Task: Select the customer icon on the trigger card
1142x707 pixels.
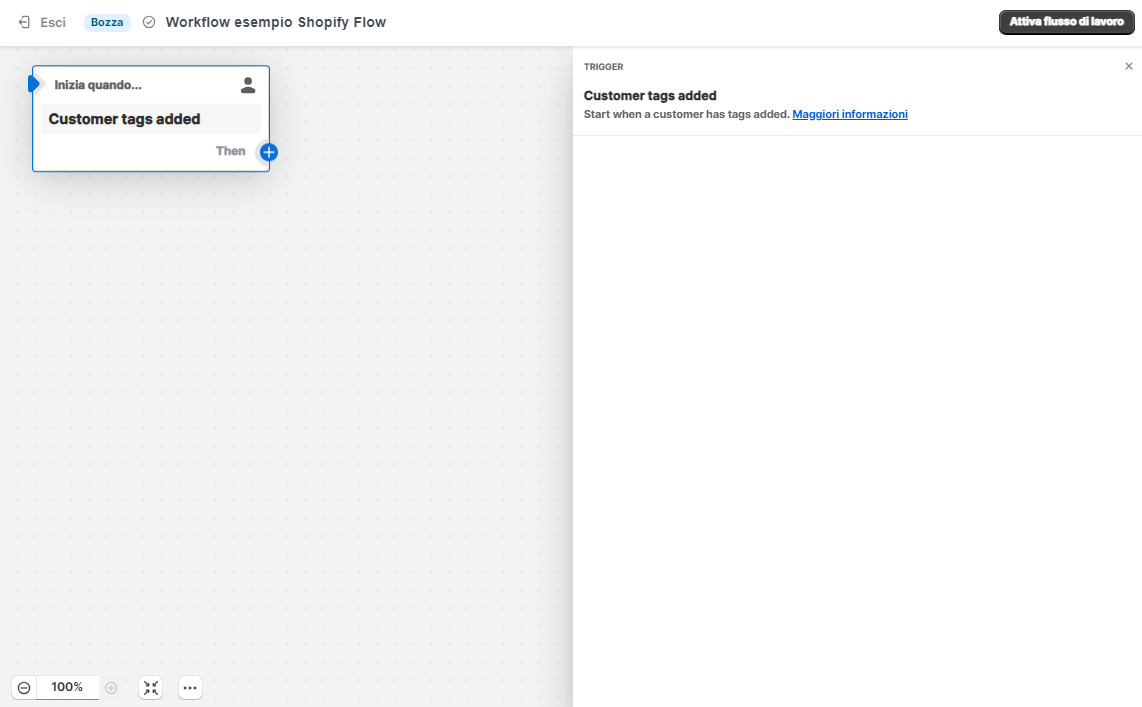Action: point(247,85)
